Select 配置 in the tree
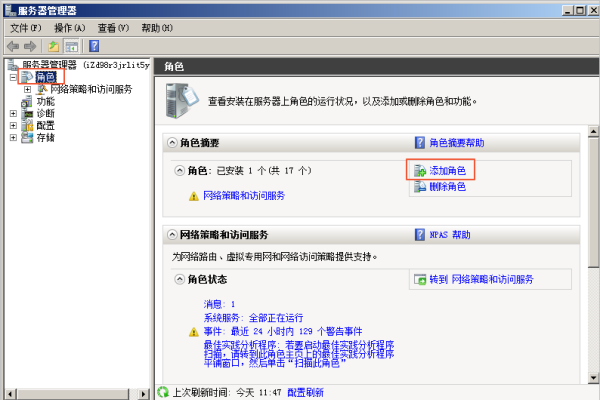 click(x=46, y=126)
